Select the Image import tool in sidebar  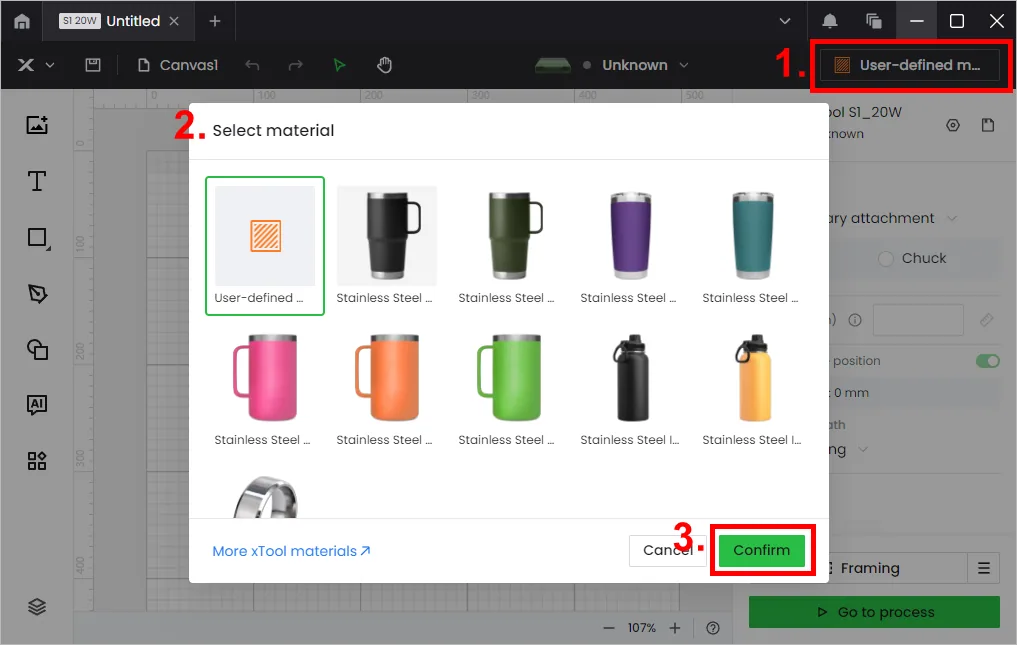click(x=37, y=125)
